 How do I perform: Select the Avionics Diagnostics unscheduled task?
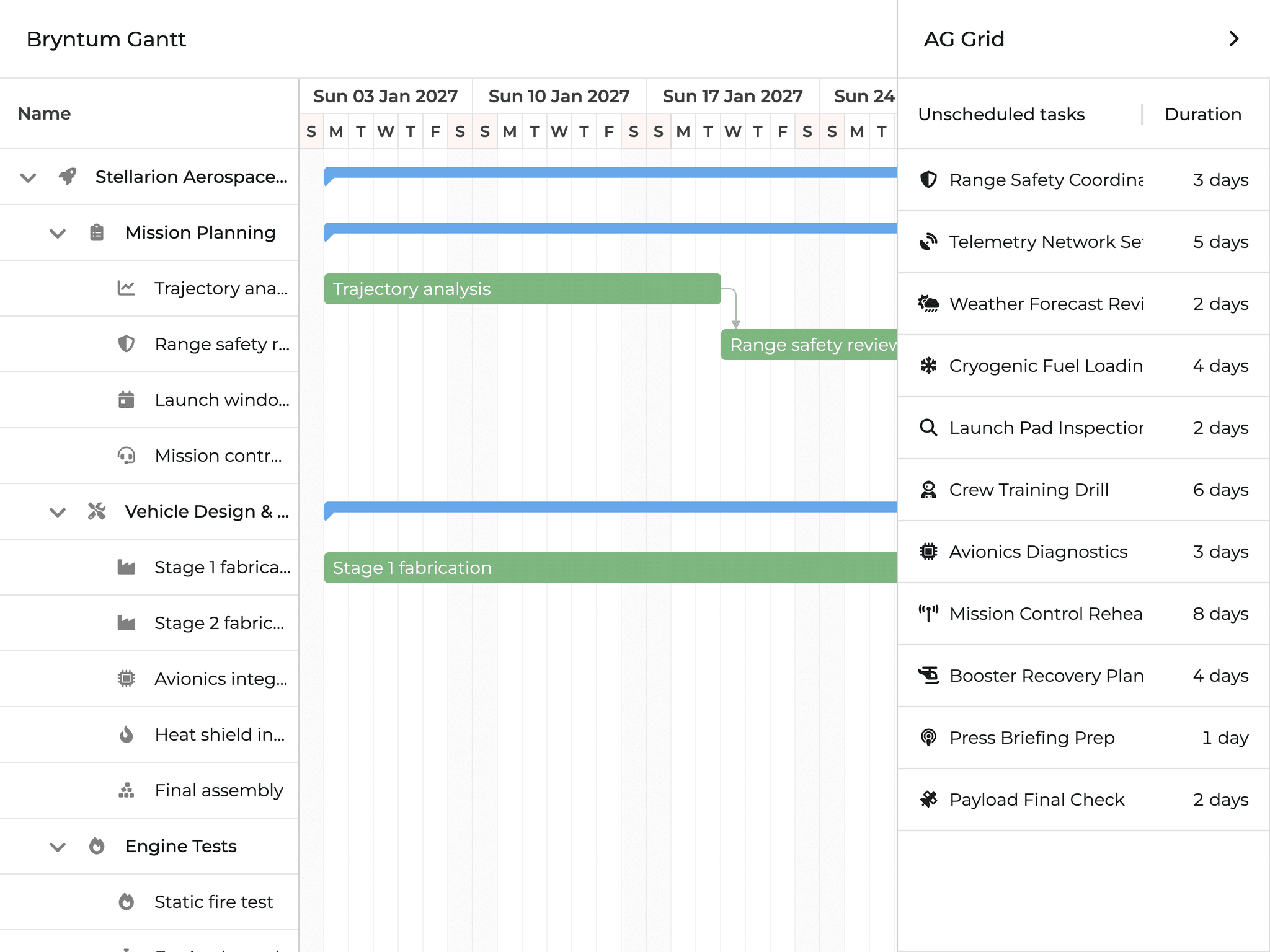pyautogui.click(x=1083, y=552)
